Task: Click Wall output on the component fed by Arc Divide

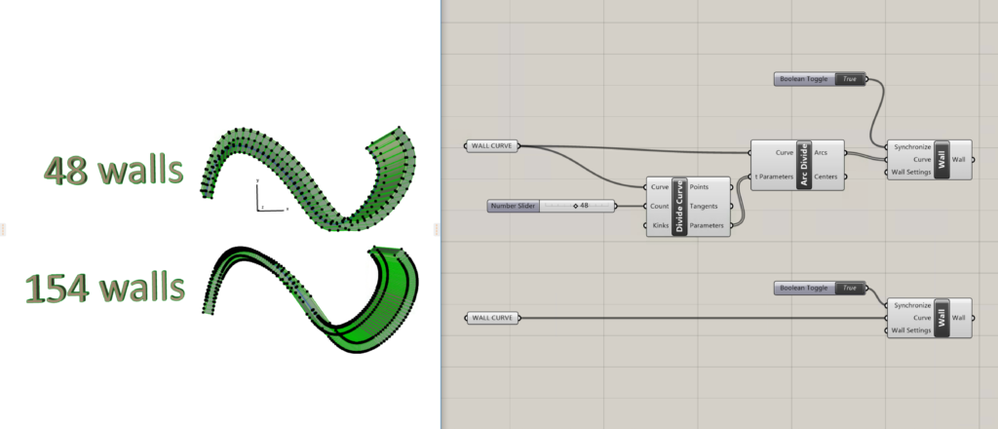Action: tap(959, 159)
